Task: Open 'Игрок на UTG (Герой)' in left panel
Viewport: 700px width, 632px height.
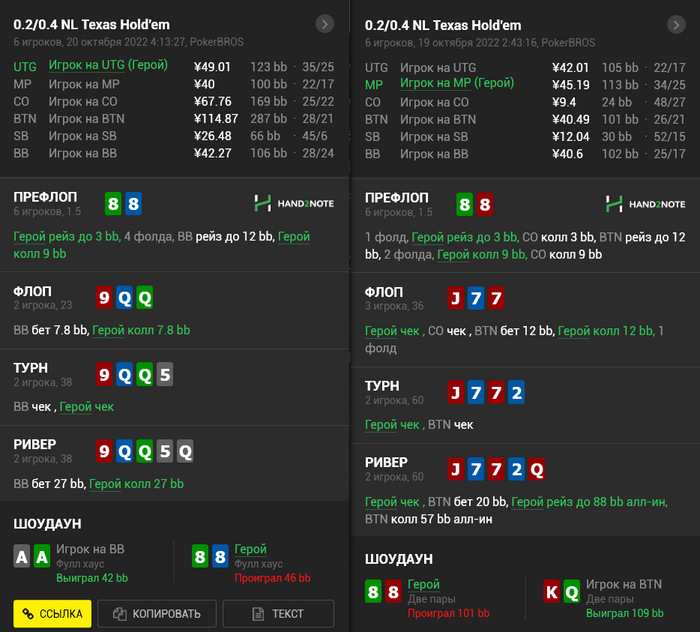Action: [x=108, y=65]
